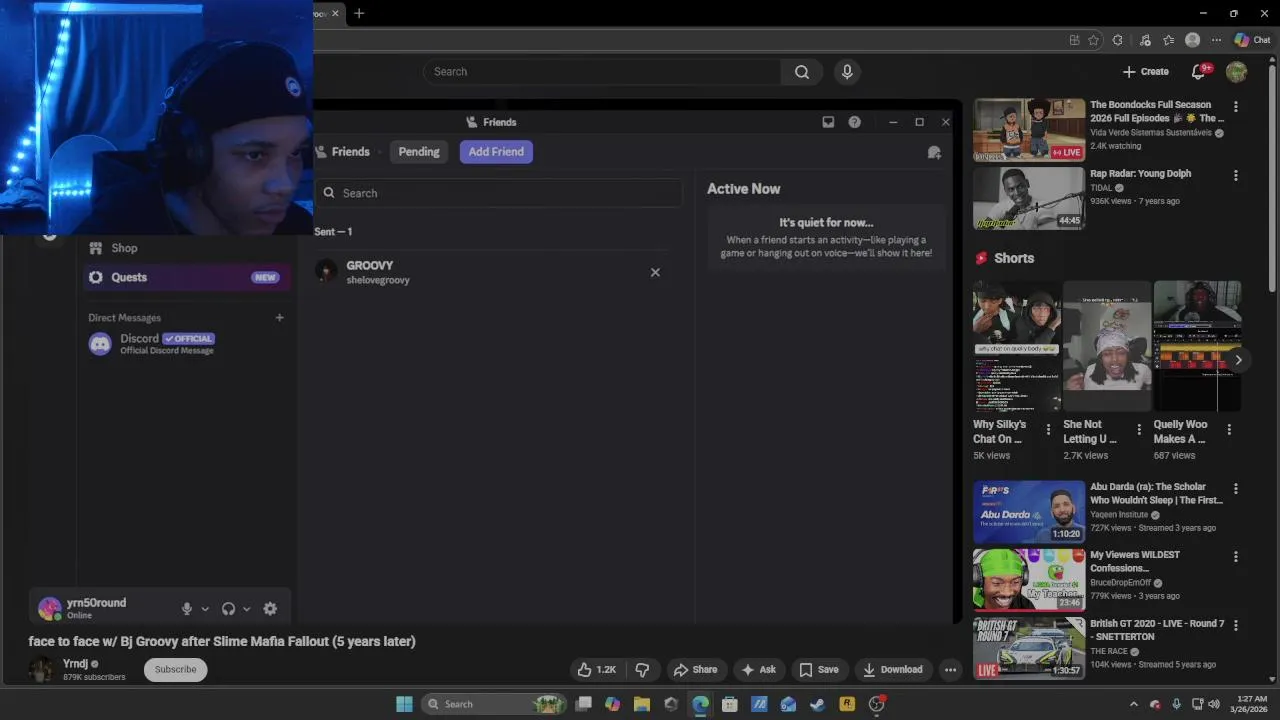The image size is (1280, 720).
Task: Open File Explorer from taskbar
Action: (642, 704)
